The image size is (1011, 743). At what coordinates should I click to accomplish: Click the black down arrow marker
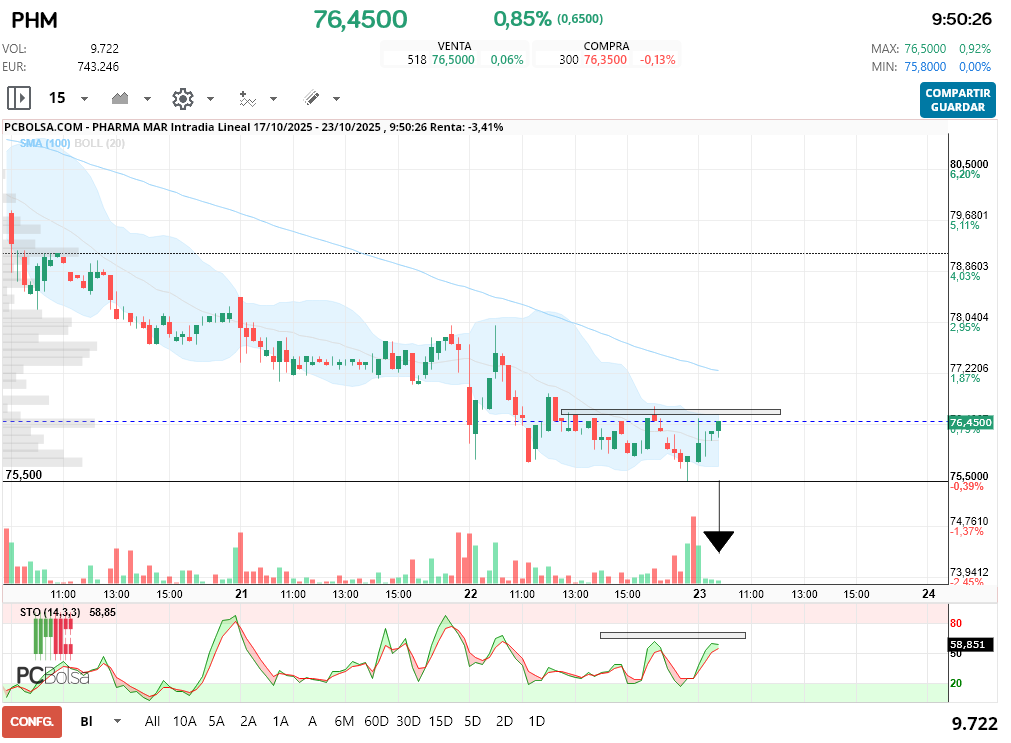[x=719, y=542]
